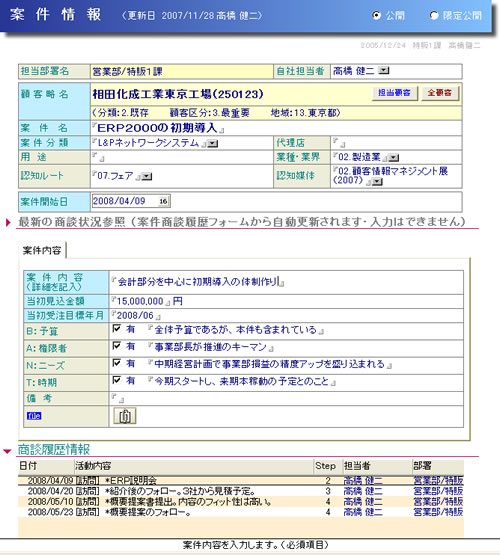500x555 pixels.
Task: Click the 備考 empty field
Action: tap(117, 398)
